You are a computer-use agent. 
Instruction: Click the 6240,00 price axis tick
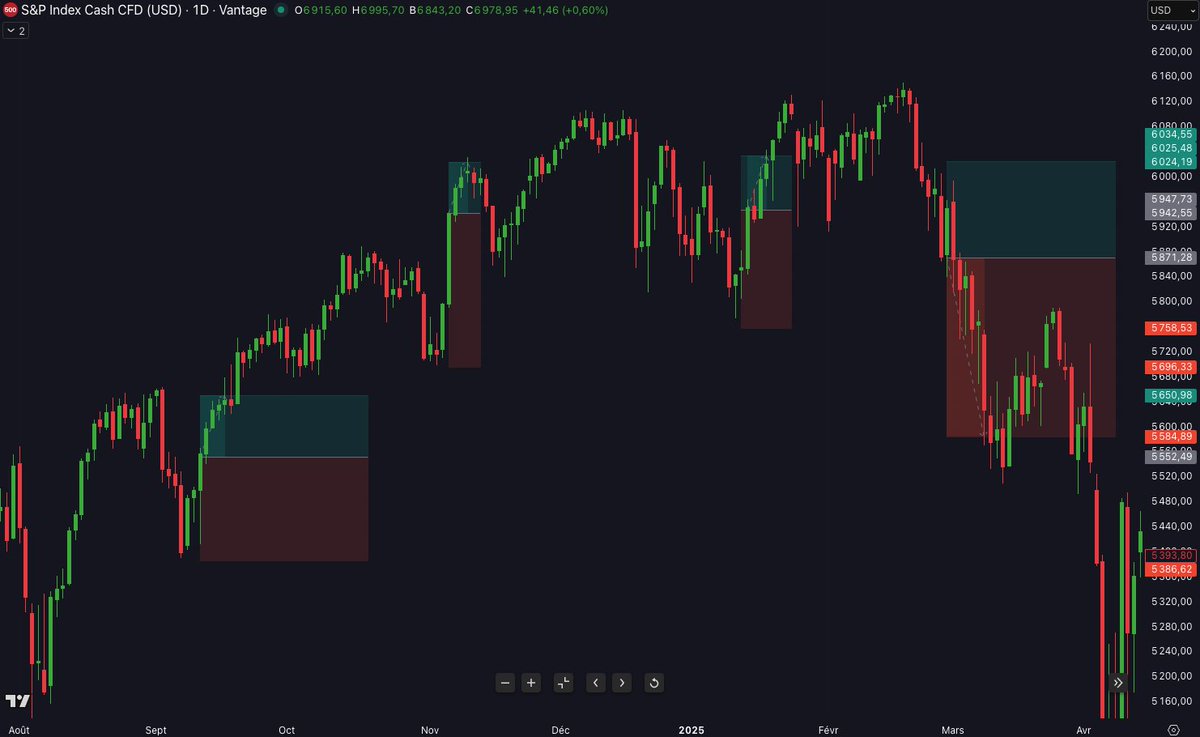click(1171, 27)
